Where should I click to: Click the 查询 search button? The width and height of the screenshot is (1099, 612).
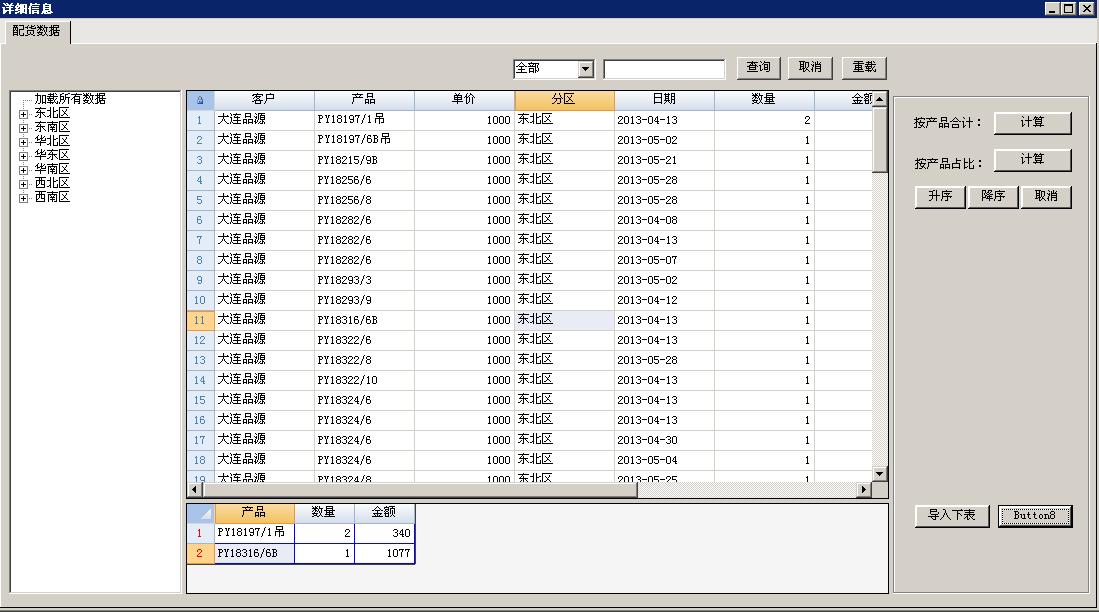(759, 68)
